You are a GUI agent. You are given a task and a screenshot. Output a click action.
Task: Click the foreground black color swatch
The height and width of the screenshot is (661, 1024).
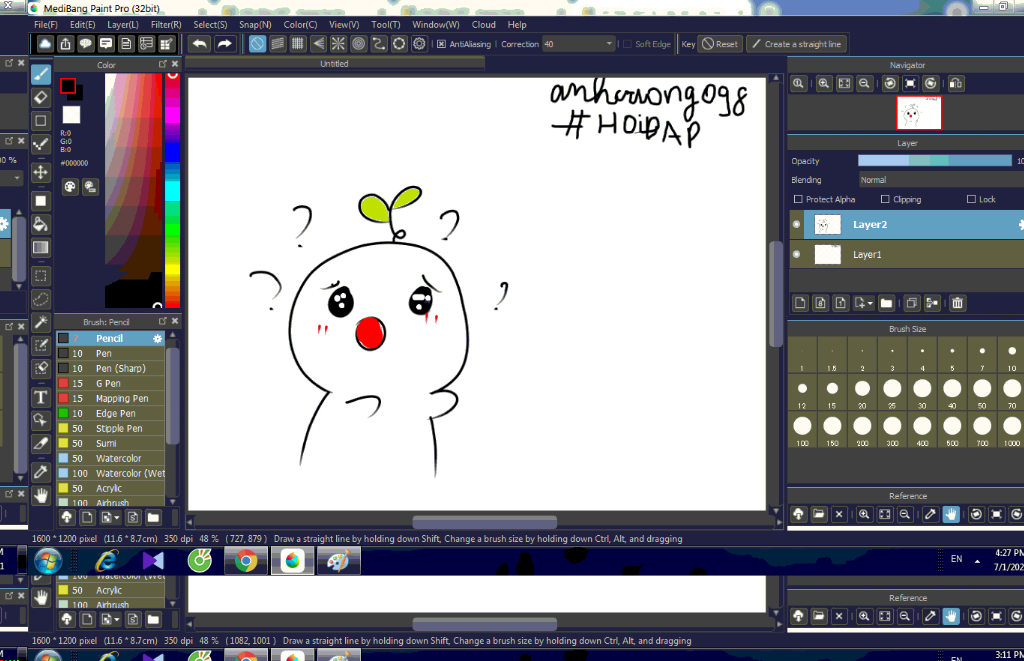tap(68, 86)
